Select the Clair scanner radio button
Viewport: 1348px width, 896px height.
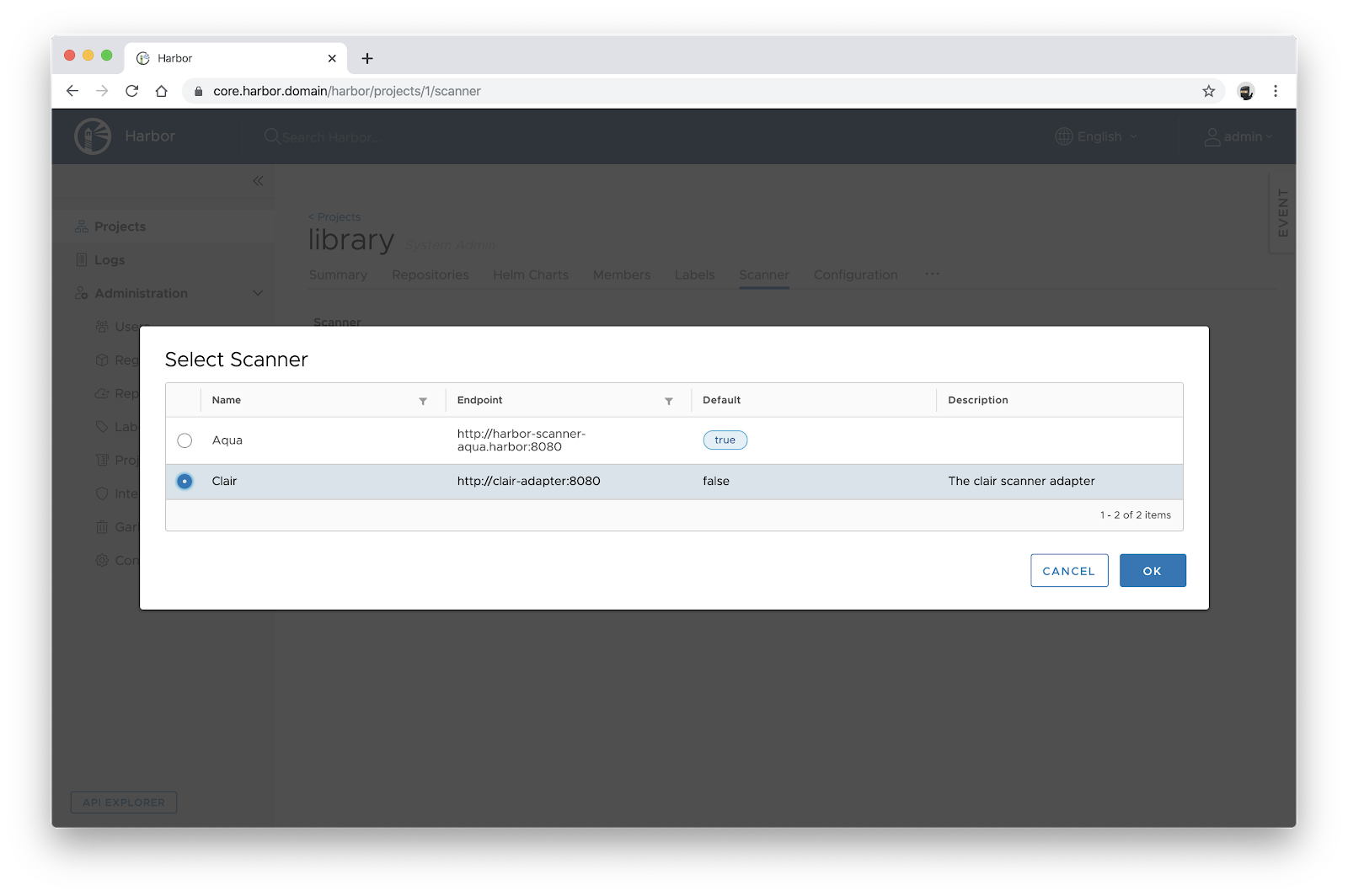[185, 482]
